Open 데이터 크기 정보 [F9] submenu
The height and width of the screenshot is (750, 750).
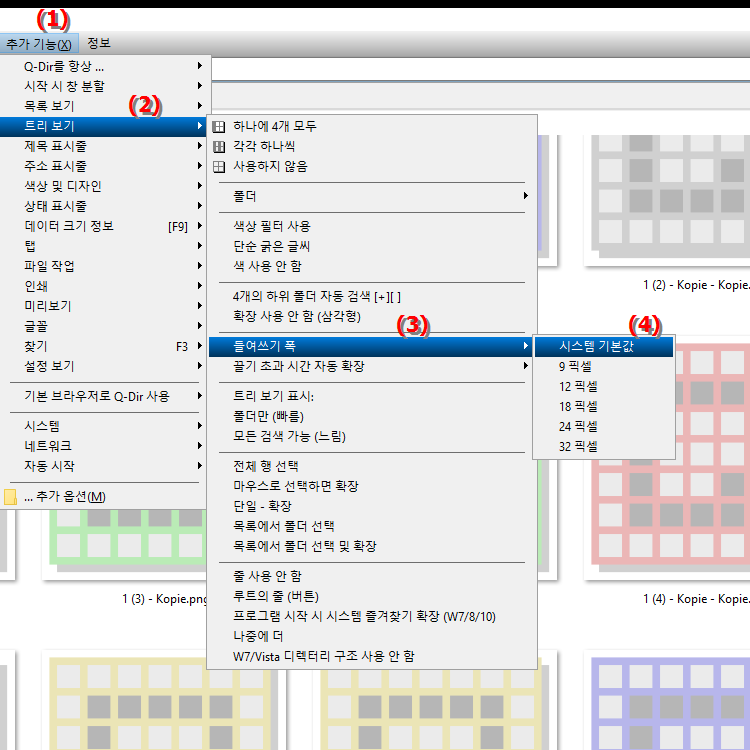(103, 226)
